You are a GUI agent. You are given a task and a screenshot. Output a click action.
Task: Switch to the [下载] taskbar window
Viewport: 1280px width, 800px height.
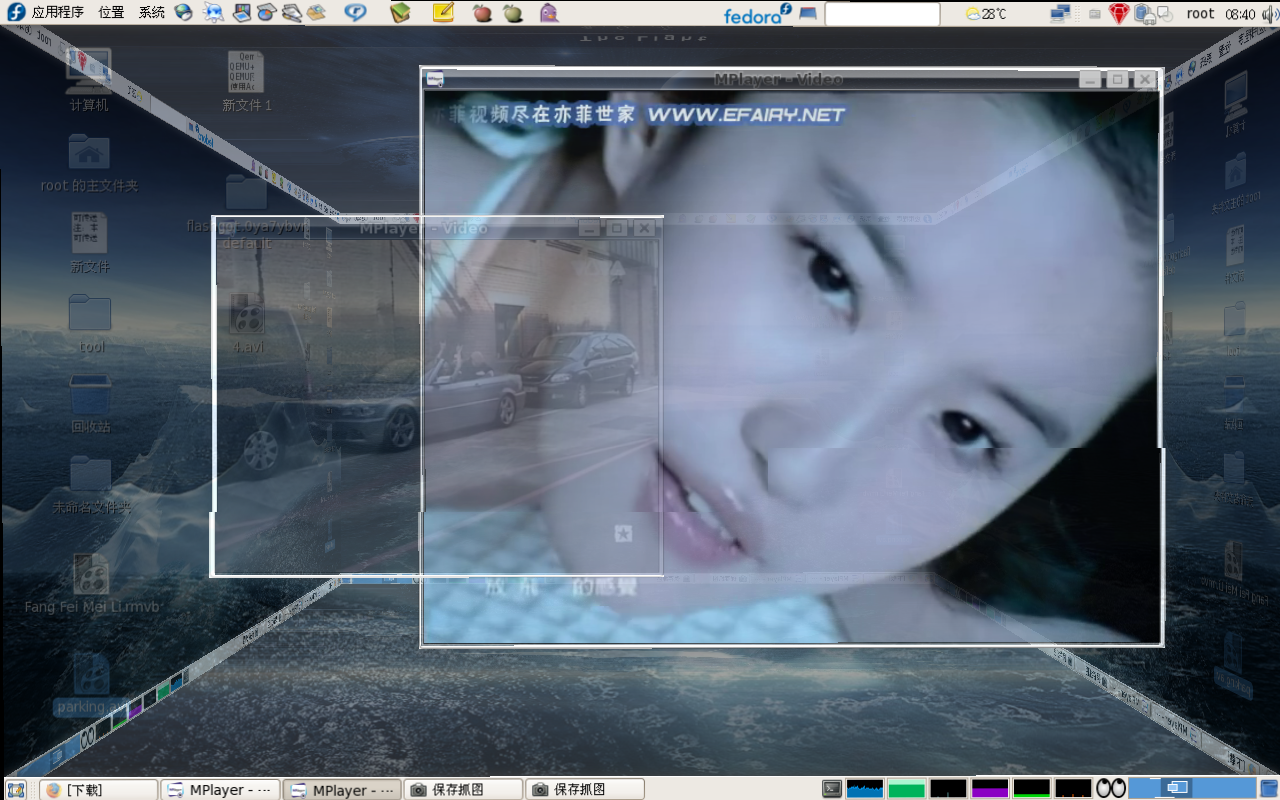click(99, 789)
